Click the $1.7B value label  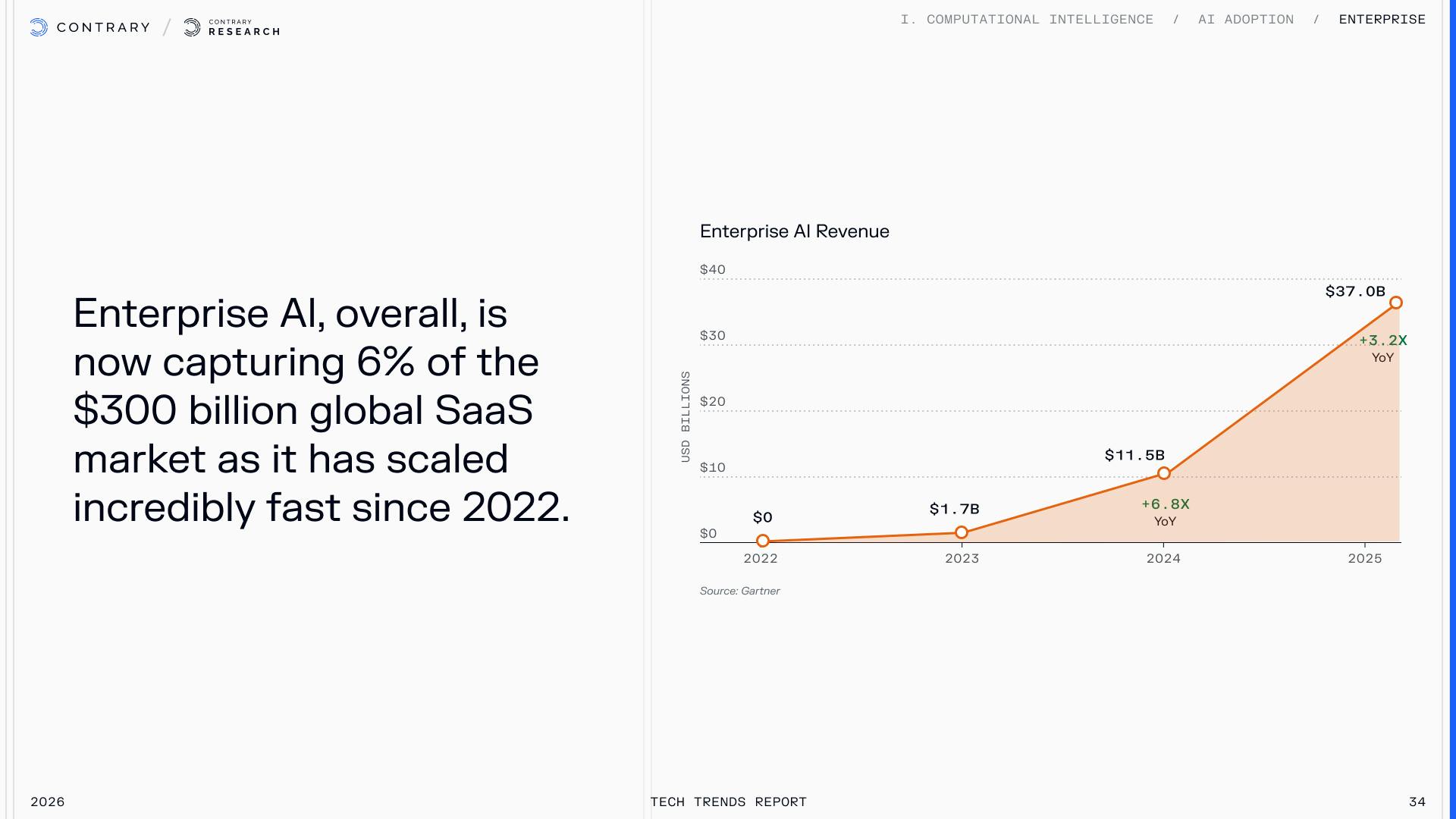954,509
